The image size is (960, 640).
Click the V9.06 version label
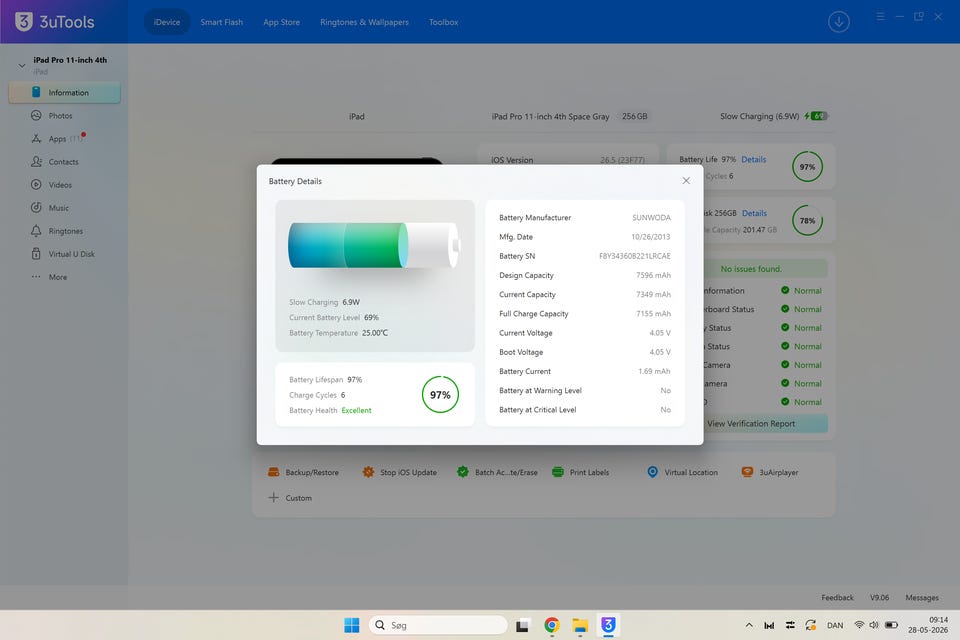tap(879, 597)
